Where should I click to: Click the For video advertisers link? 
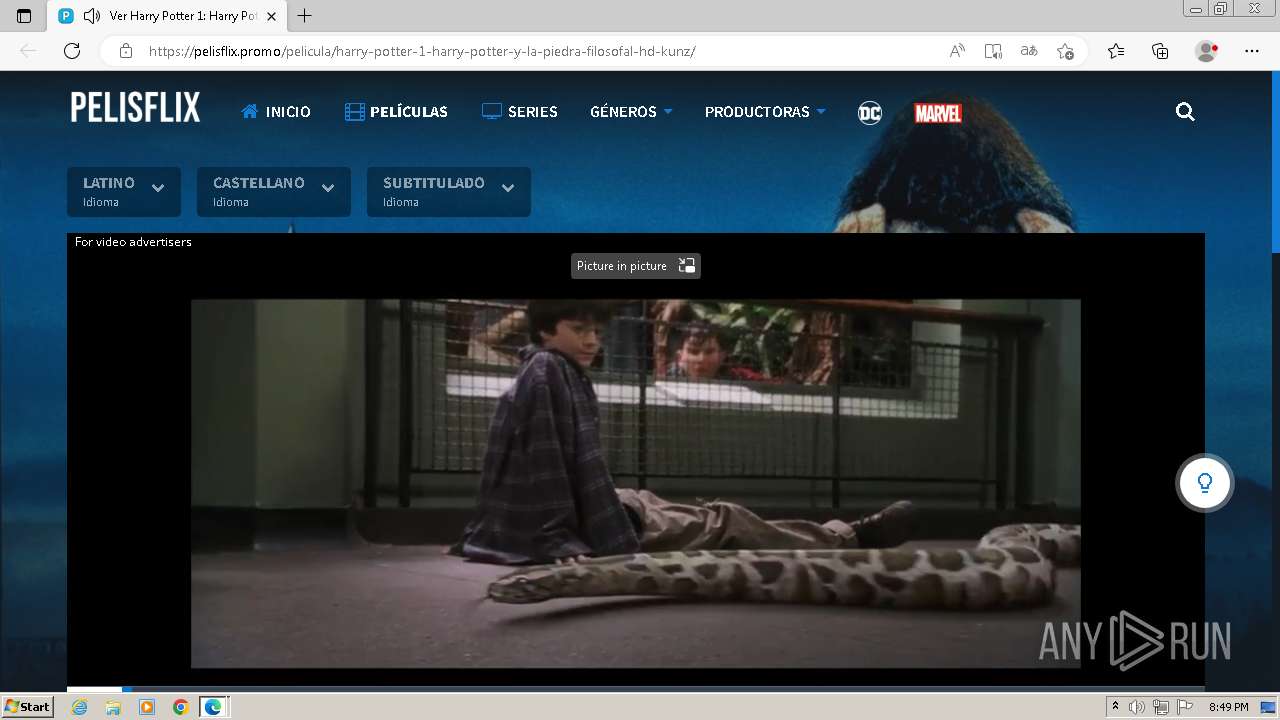point(133,242)
